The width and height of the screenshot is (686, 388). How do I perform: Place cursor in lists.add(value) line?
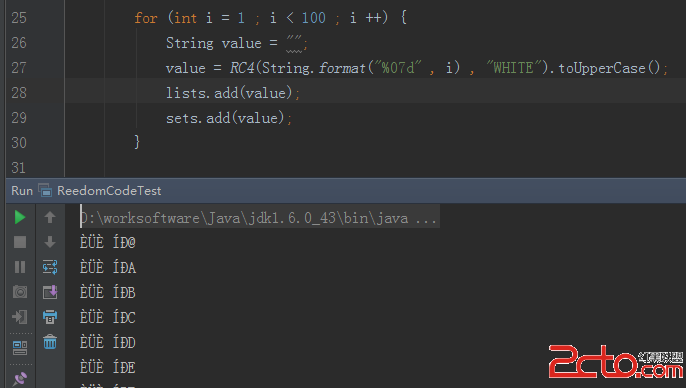click(x=233, y=93)
